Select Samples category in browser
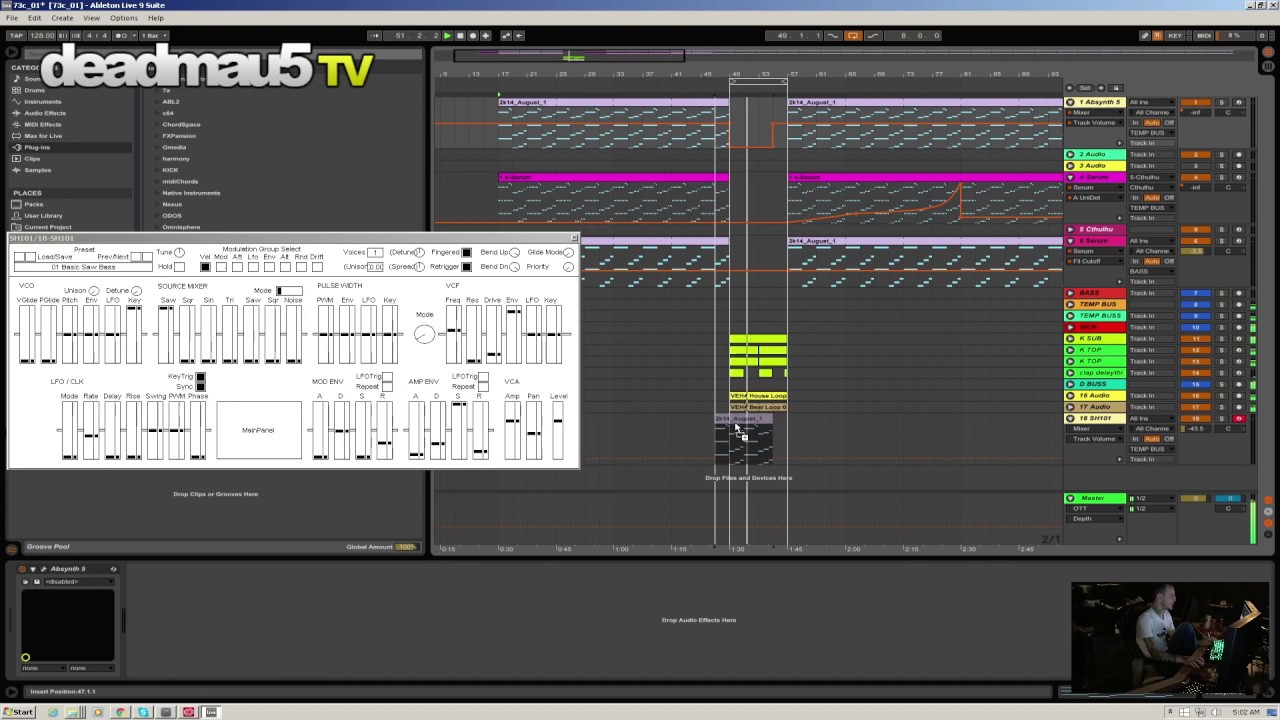 point(37,170)
